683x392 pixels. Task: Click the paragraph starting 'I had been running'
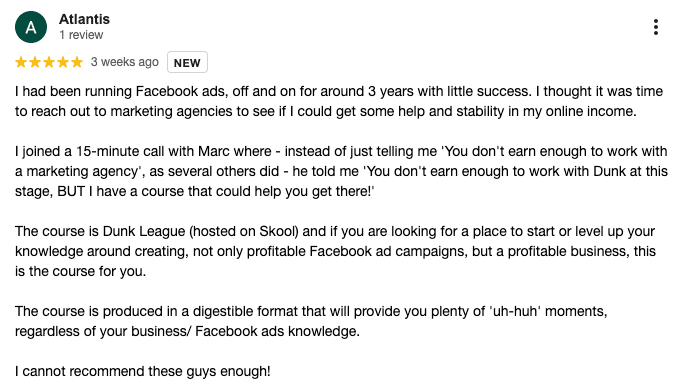[339, 101]
